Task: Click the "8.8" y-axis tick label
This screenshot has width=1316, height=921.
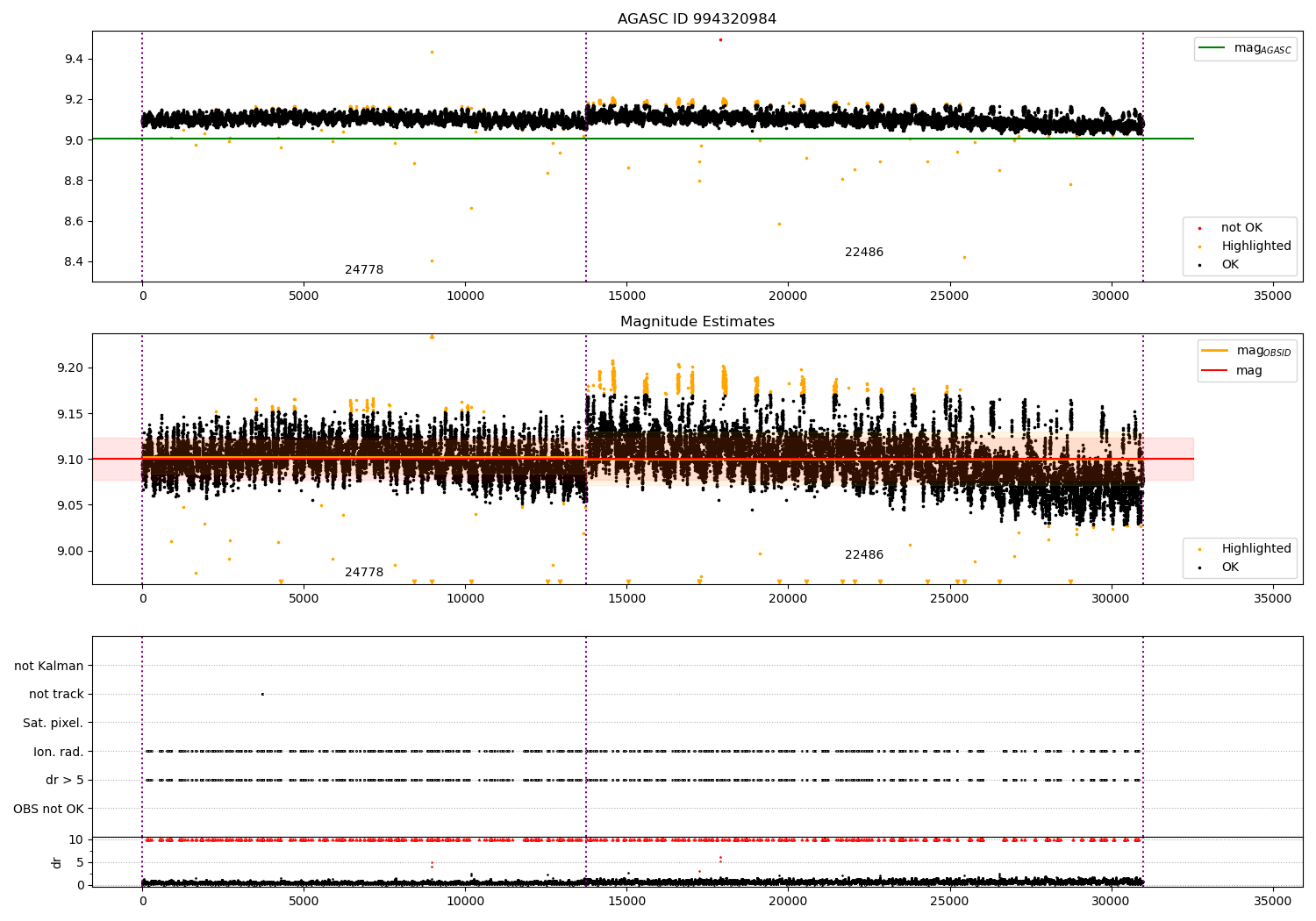Action: click(74, 182)
